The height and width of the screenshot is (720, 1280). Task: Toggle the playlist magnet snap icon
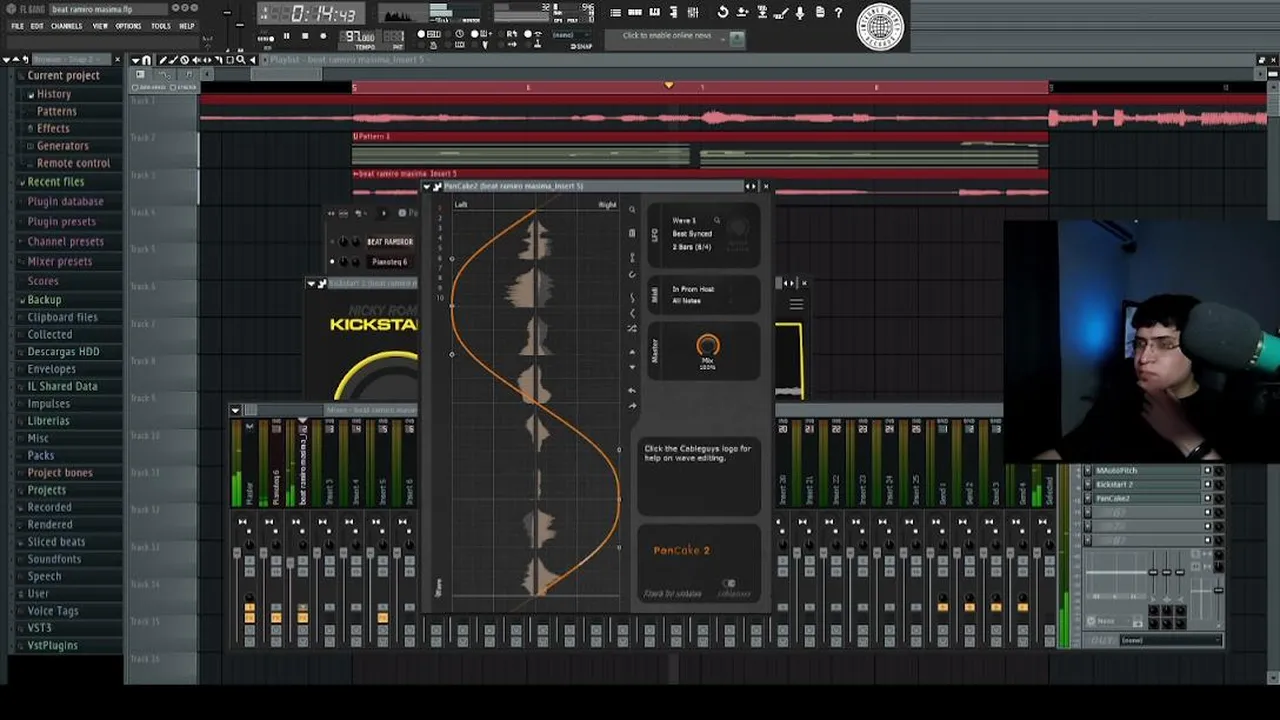click(x=146, y=60)
